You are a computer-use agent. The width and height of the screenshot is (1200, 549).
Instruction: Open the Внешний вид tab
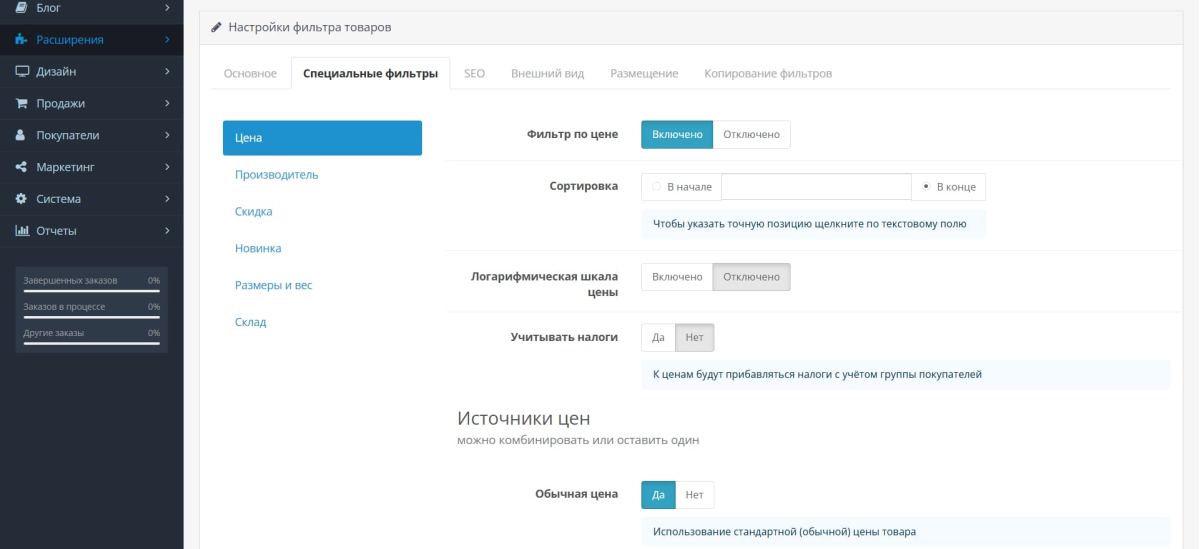[x=548, y=74]
